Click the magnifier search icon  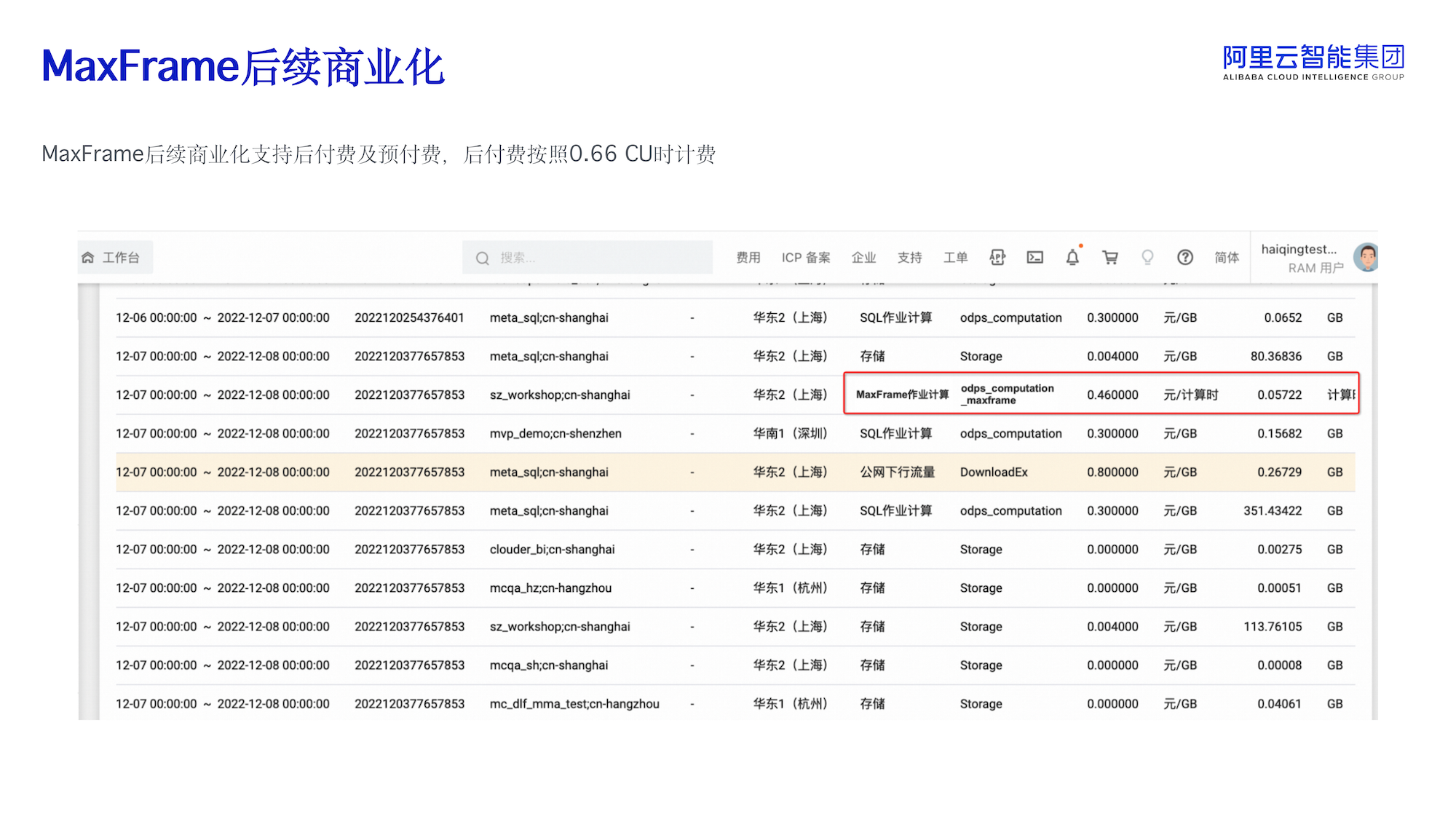coord(482,258)
